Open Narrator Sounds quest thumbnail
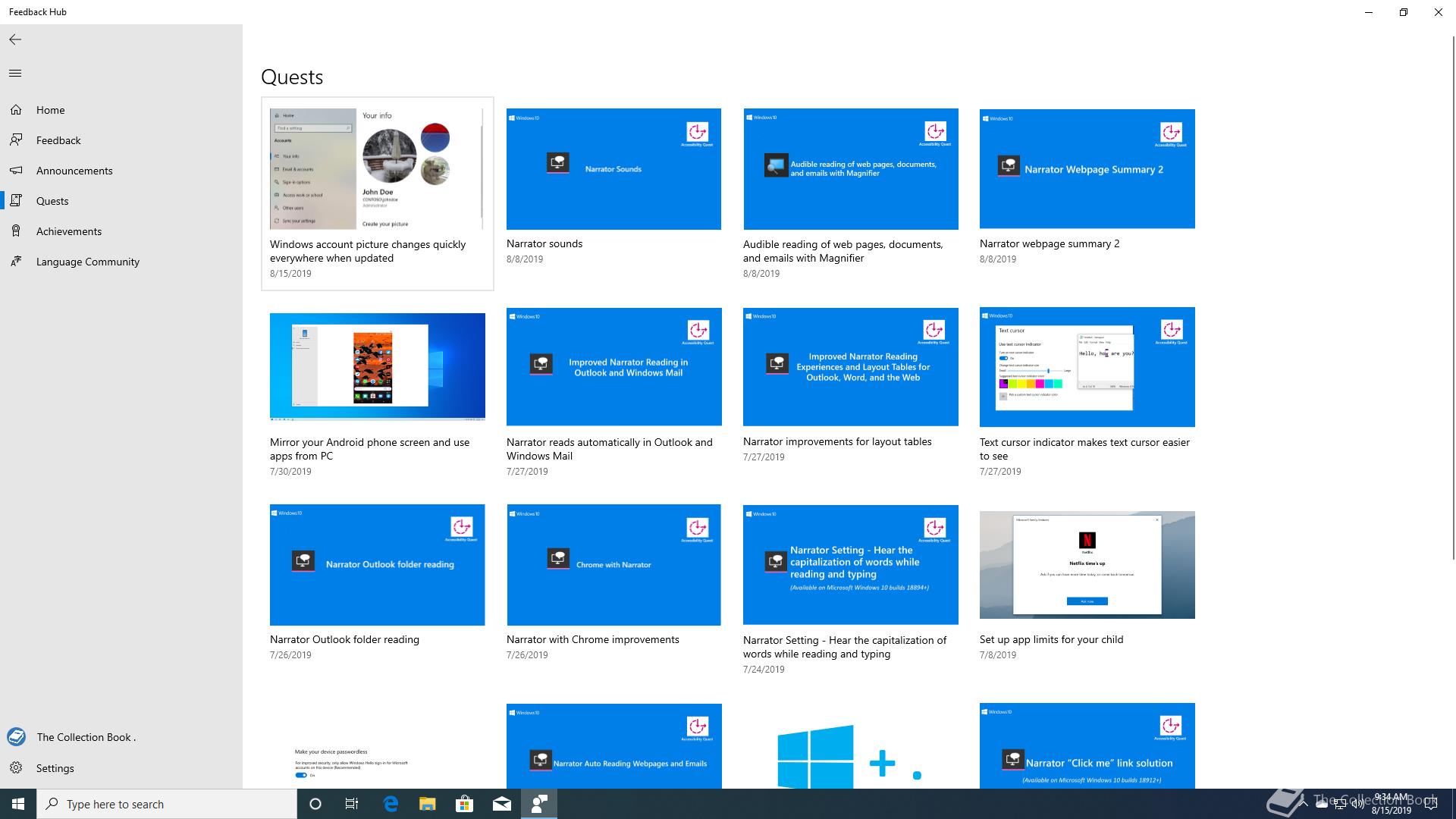Screen dimensions: 1456x819 click(x=613, y=168)
